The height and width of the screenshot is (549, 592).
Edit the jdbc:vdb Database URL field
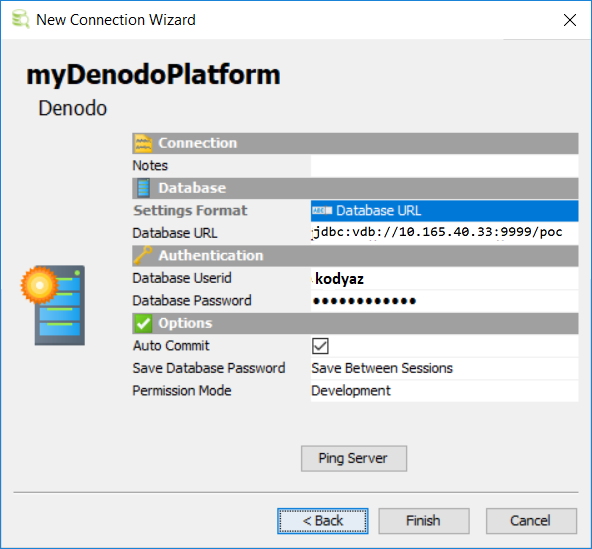coord(444,233)
